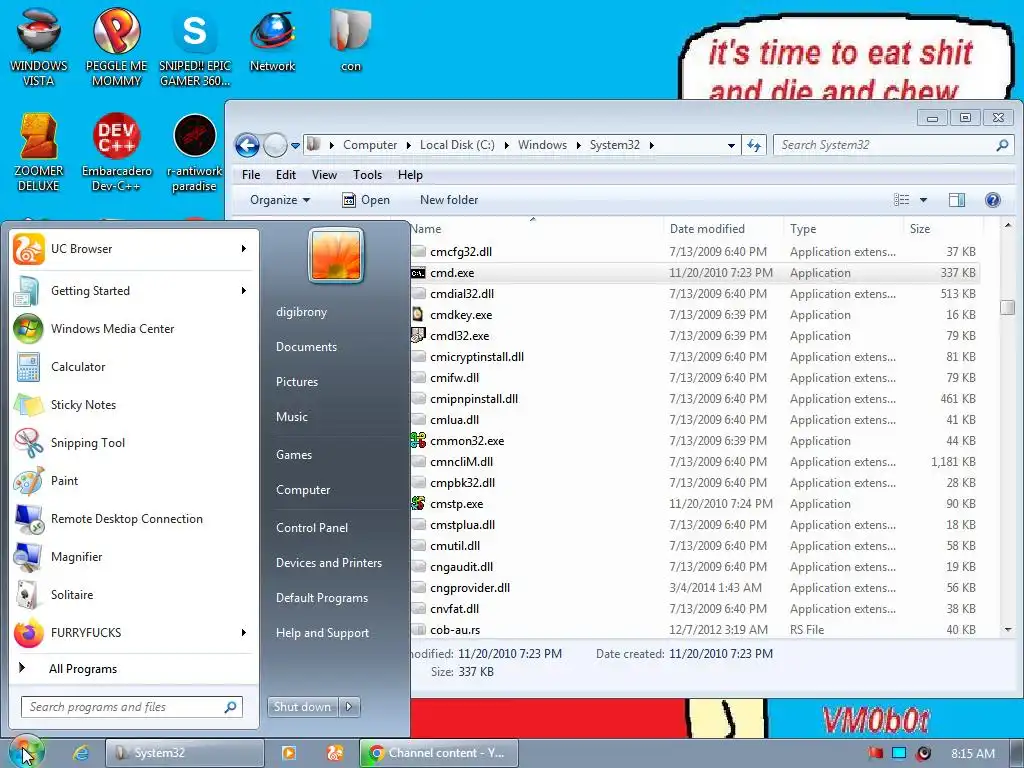
Task: Click the Explorer Back arrow button
Action: (x=248, y=145)
